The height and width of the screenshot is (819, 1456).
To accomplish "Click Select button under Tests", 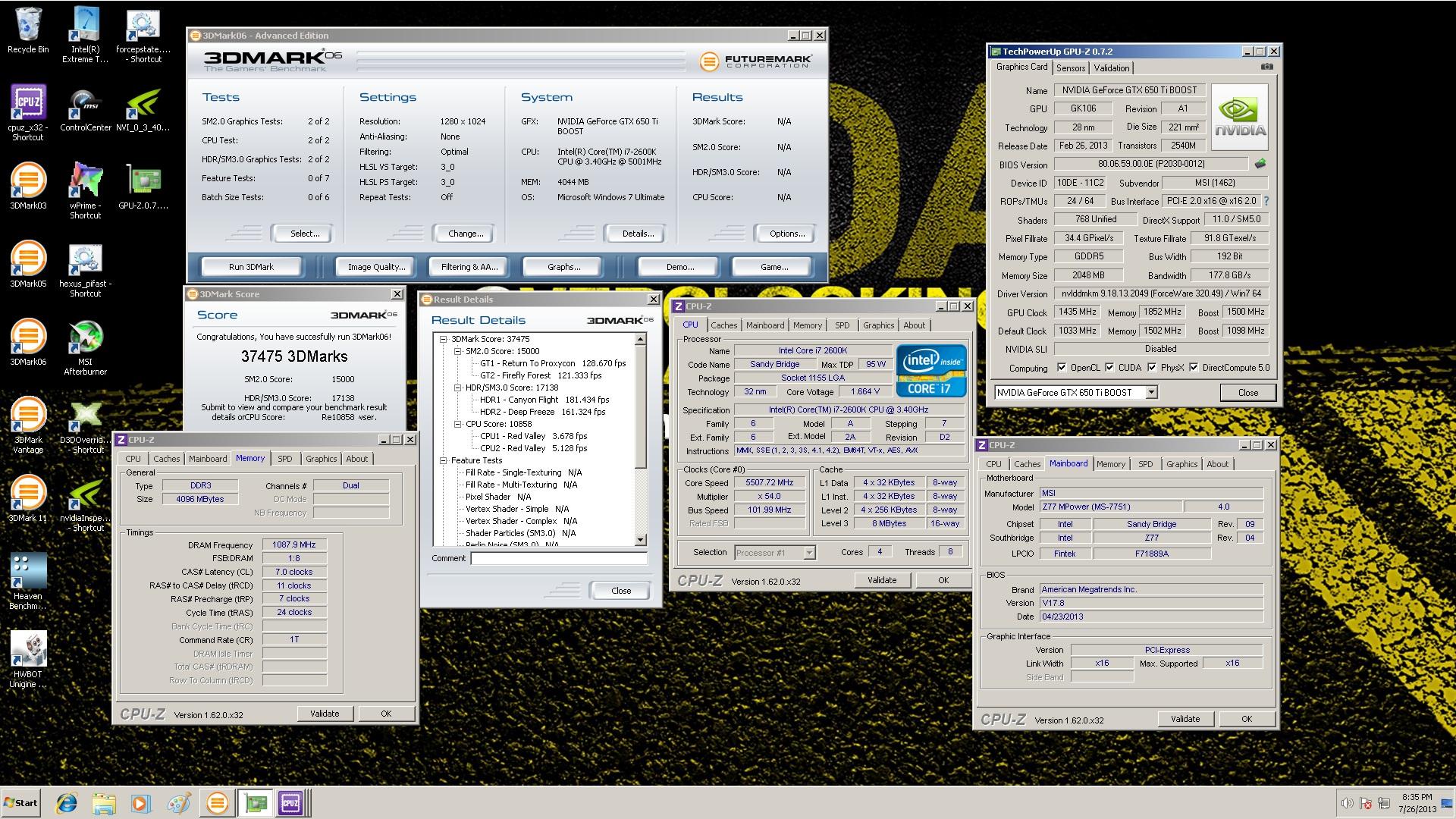I will click(304, 234).
